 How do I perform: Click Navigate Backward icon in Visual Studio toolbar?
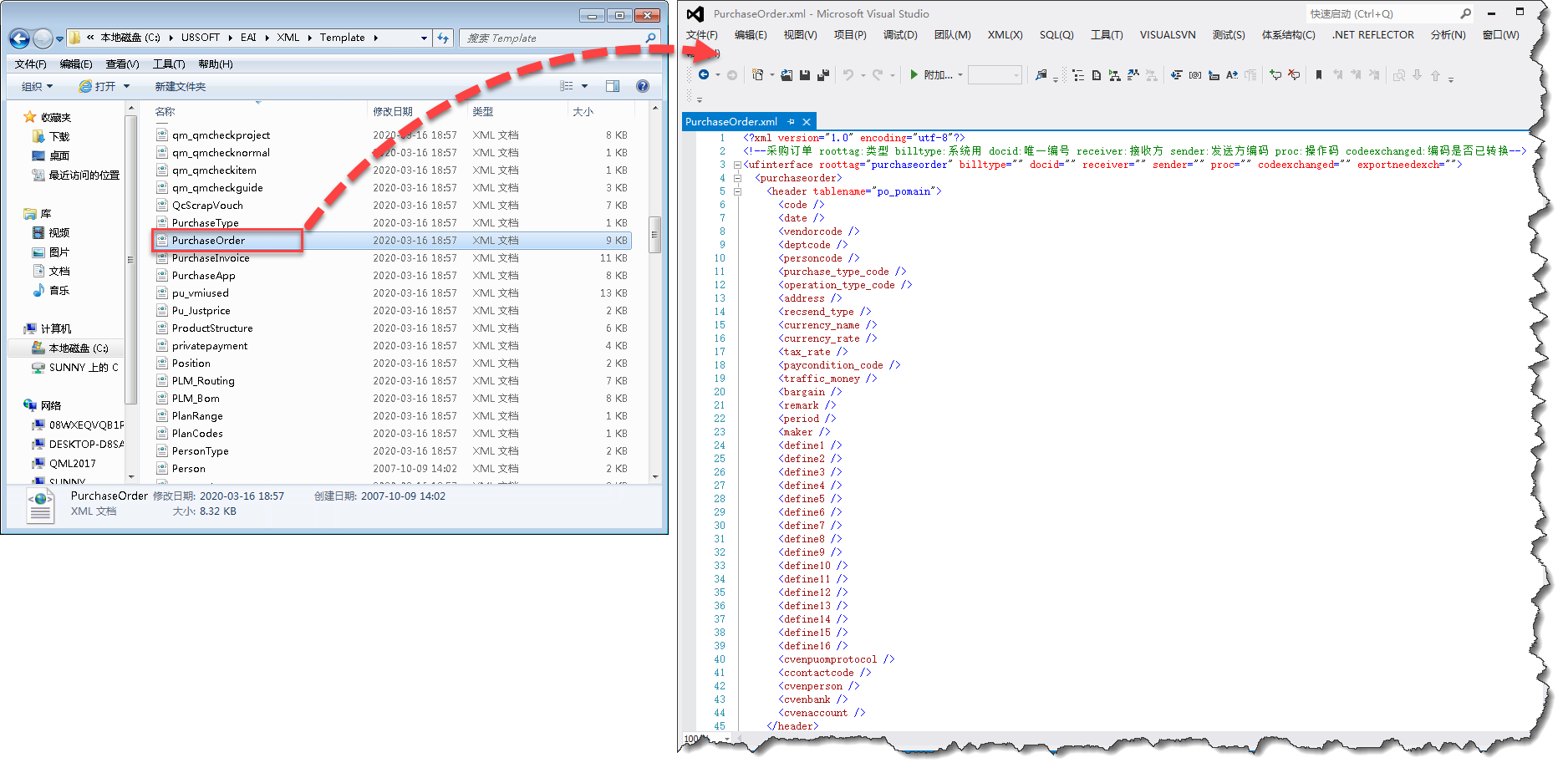tap(704, 74)
